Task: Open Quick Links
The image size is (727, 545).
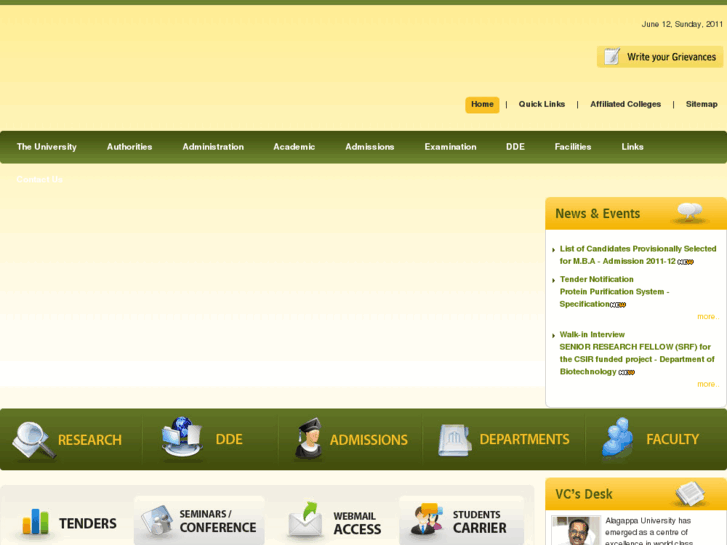Action: click(542, 104)
